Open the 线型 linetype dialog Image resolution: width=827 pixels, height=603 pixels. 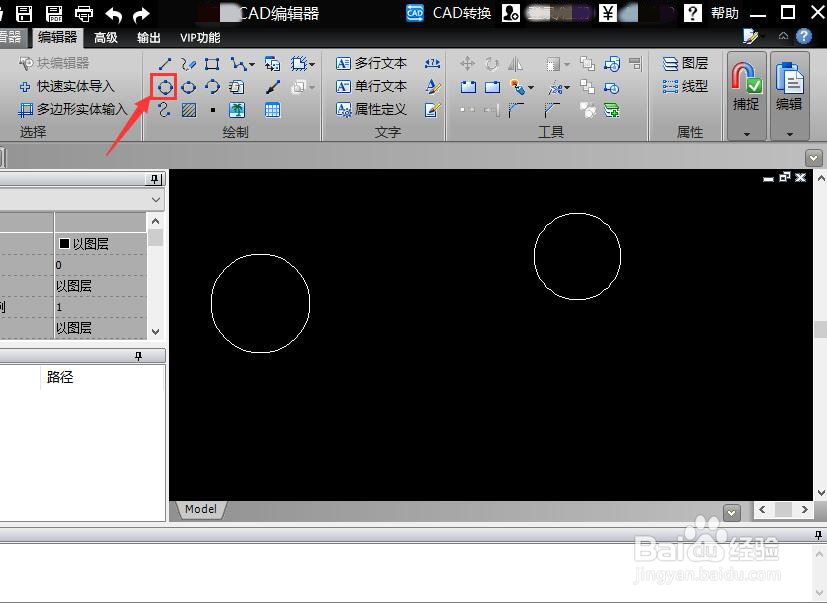[x=685, y=86]
